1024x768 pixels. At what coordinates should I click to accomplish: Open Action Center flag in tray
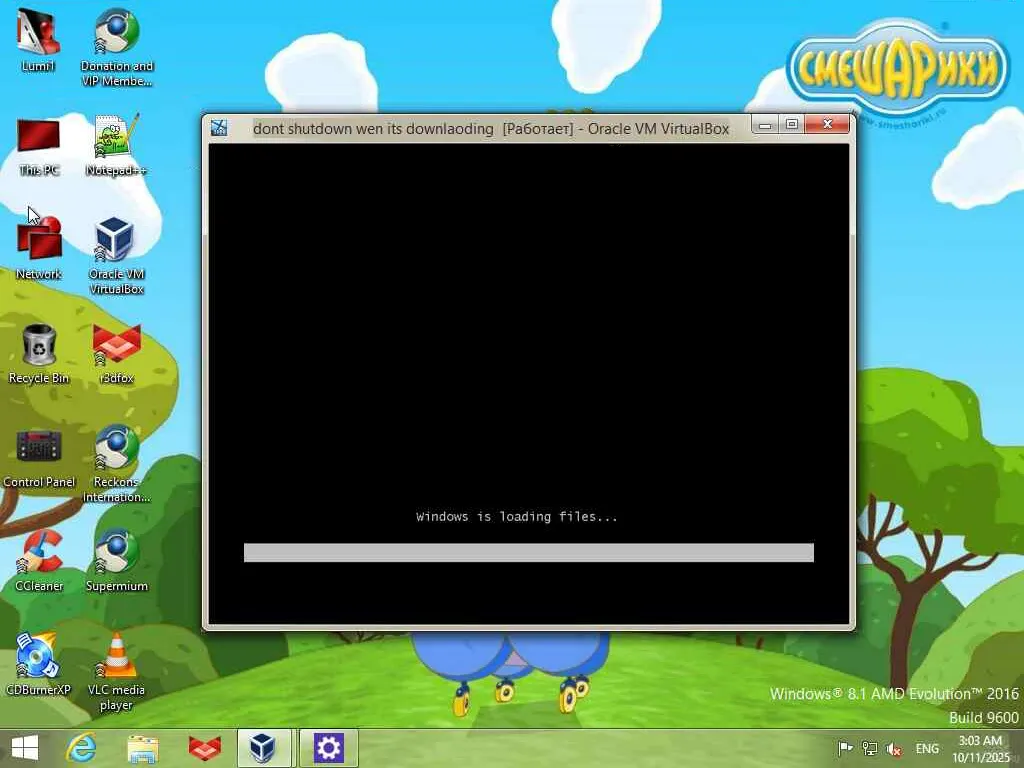click(845, 748)
